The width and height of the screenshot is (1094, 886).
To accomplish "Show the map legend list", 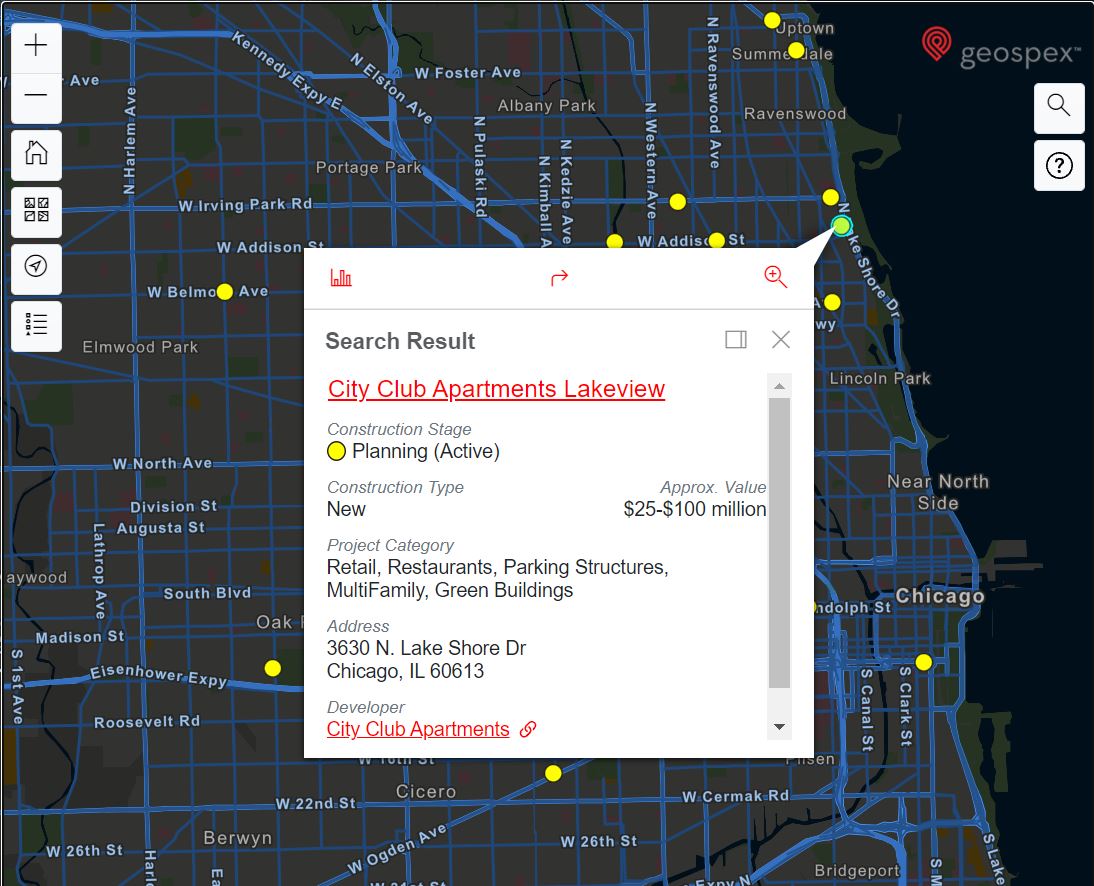I will pyautogui.click(x=36, y=324).
